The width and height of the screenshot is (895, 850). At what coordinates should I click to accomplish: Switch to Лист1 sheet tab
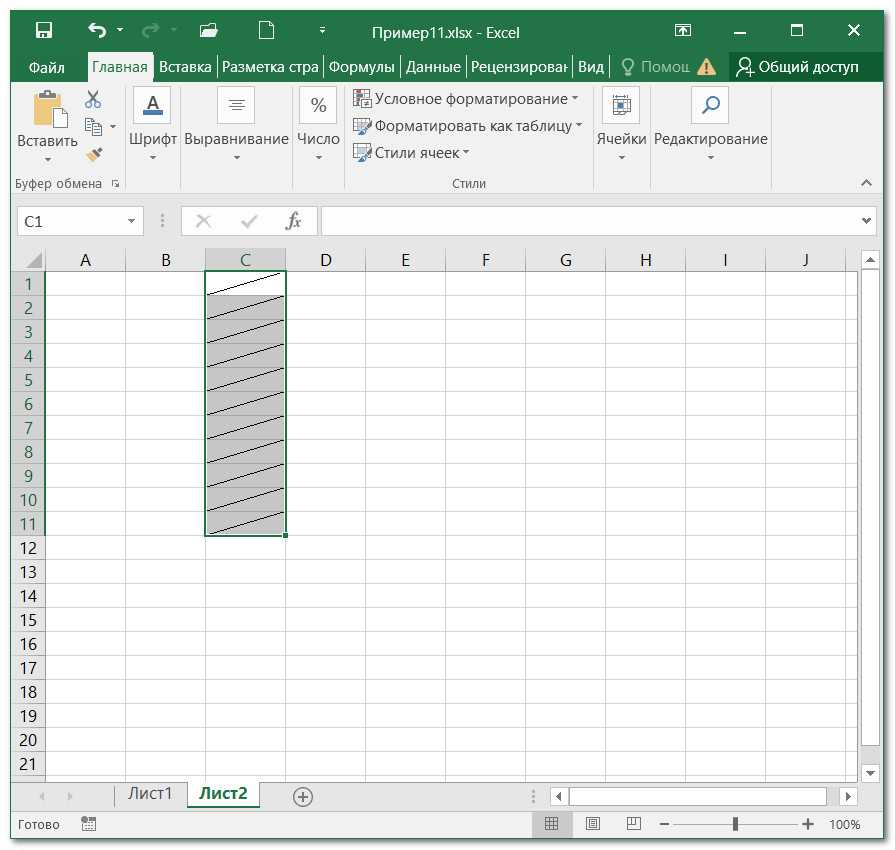coord(150,794)
